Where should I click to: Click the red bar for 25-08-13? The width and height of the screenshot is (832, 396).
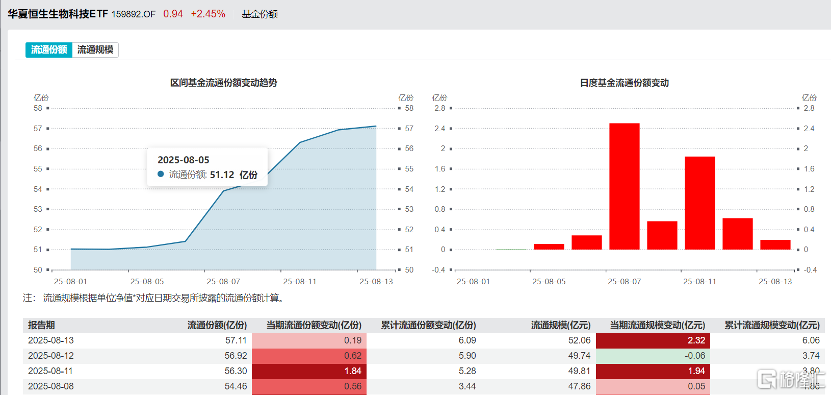pyautogui.click(x=775, y=245)
